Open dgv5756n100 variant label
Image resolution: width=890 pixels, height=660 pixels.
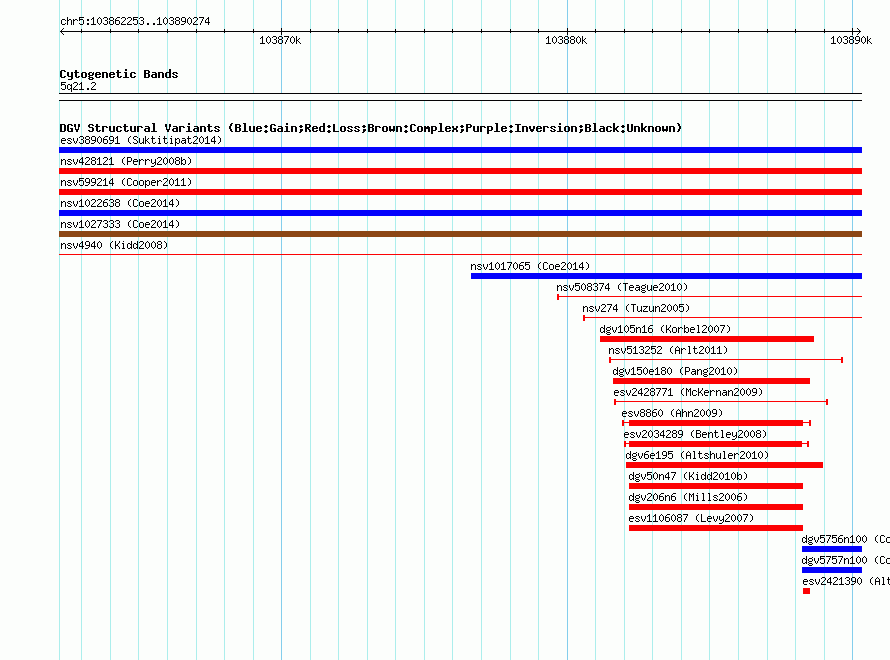click(x=845, y=539)
